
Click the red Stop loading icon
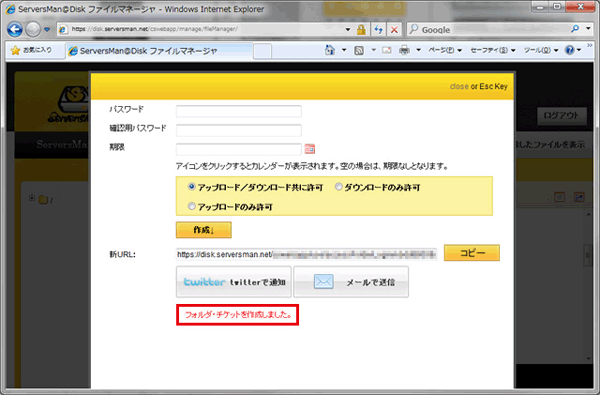394,29
